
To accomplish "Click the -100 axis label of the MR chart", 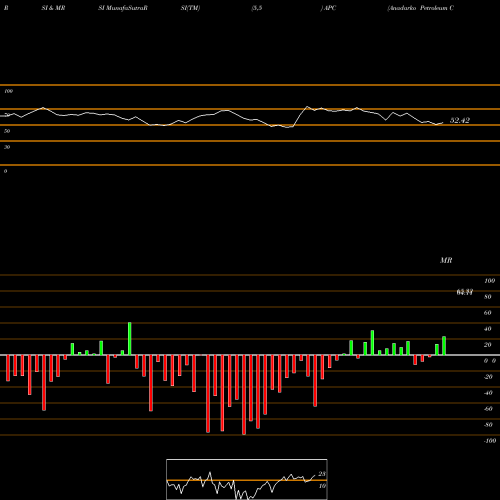I will tap(490, 441).
